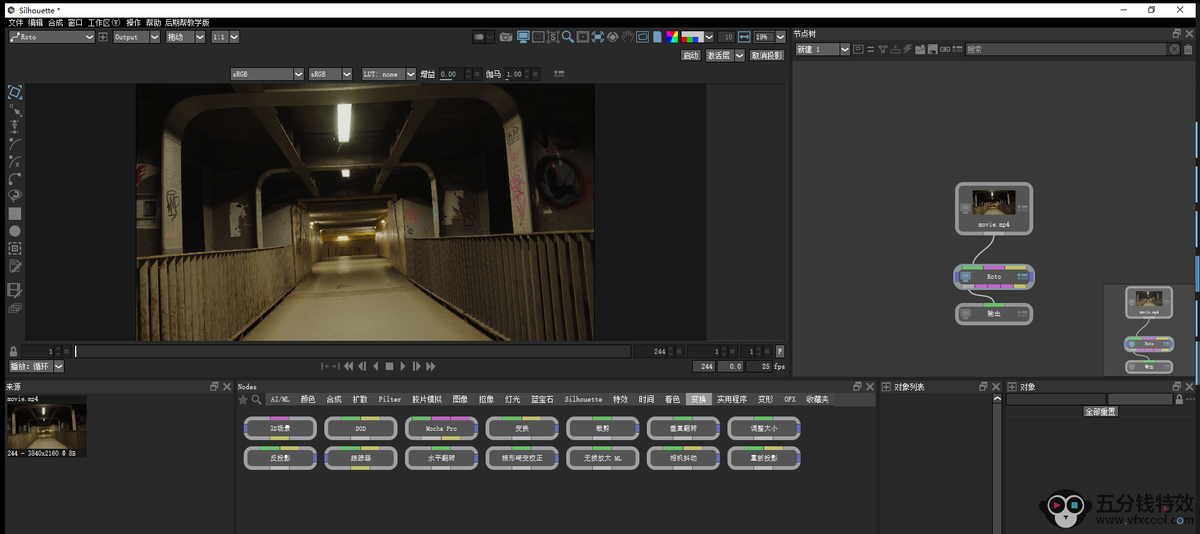Click the snapshot camera icon in viewer toolbar
Screen dimensions: 1200x534
point(506,37)
